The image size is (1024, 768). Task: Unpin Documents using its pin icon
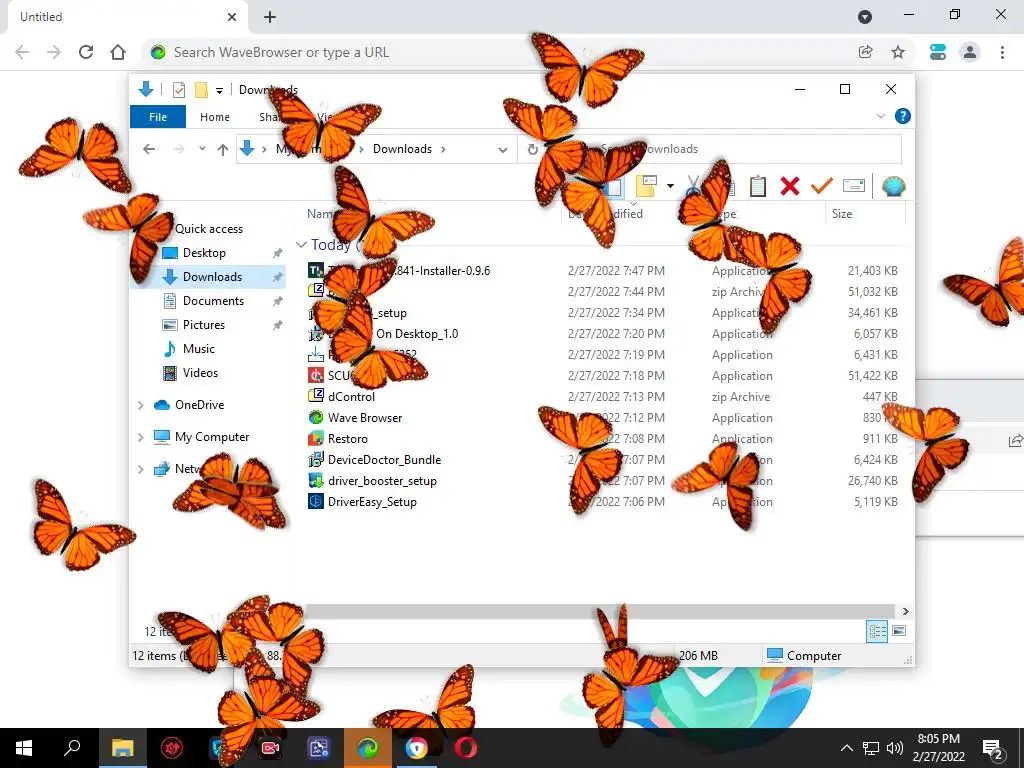click(x=278, y=301)
